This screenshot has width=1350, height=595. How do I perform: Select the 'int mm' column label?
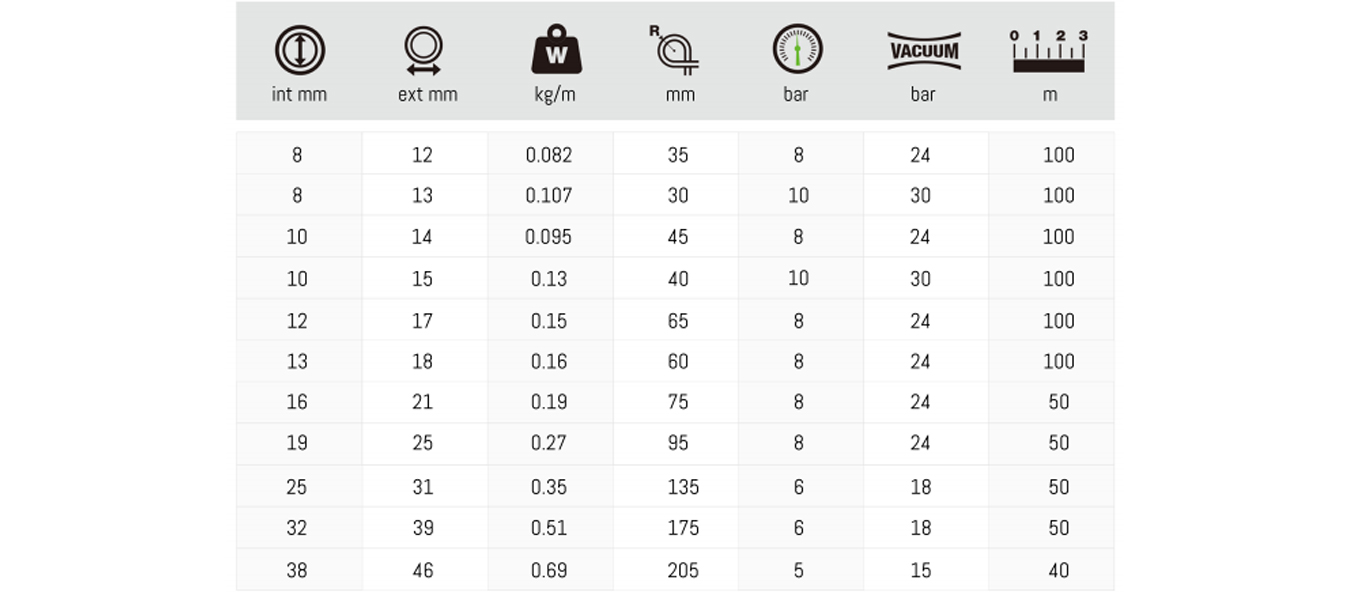(299, 95)
